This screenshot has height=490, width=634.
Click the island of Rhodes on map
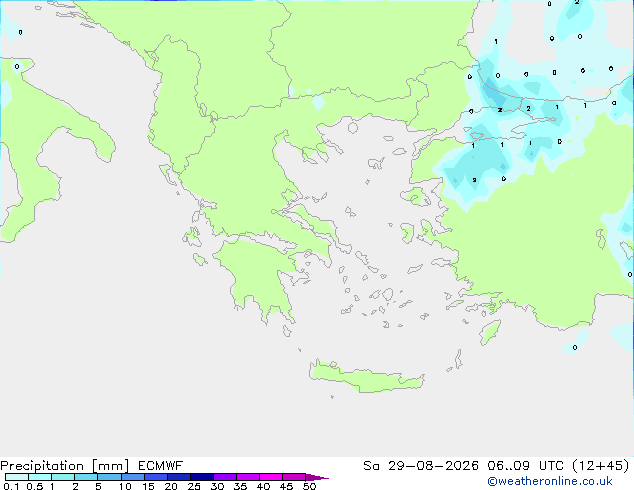point(490,332)
